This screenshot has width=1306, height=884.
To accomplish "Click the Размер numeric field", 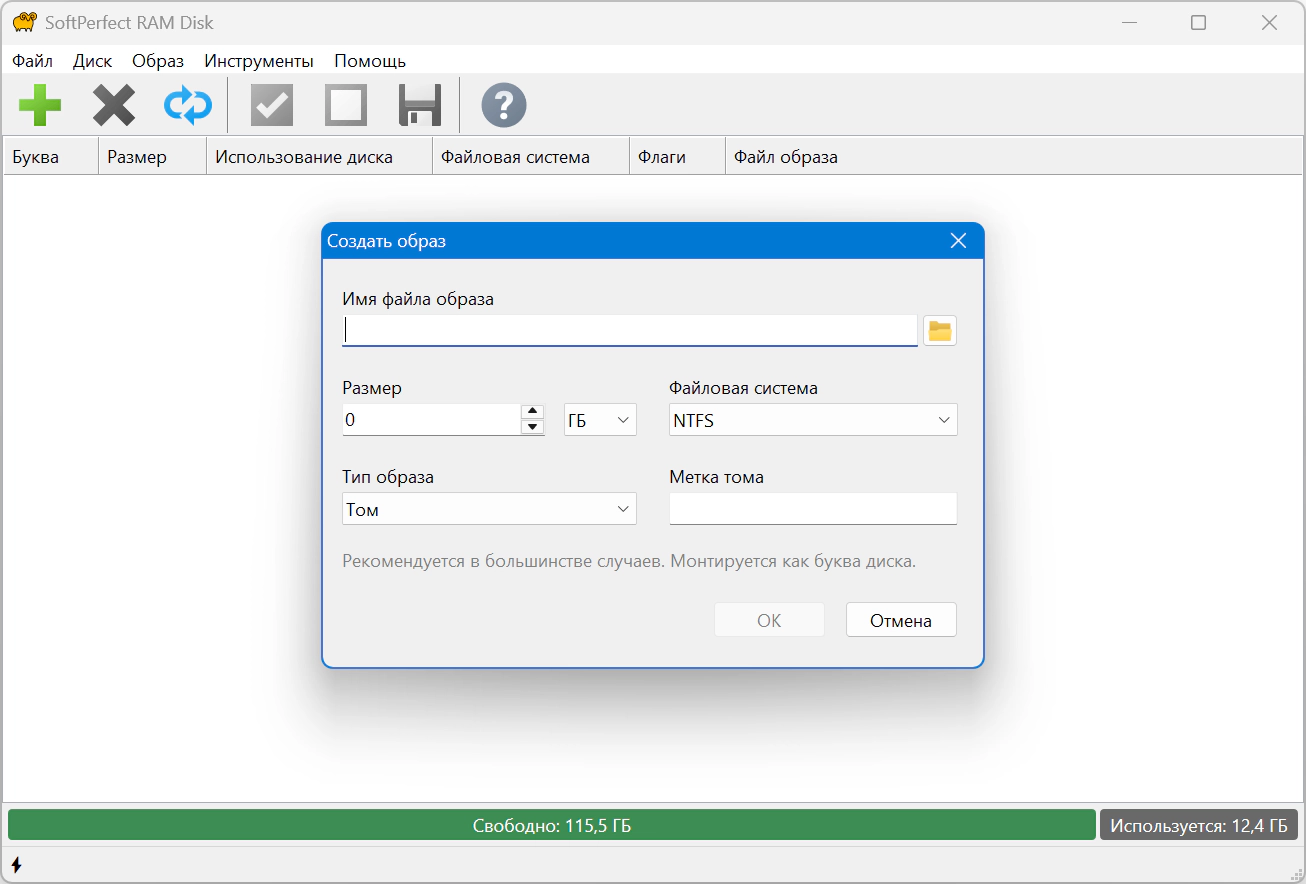I will click(x=431, y=420).
